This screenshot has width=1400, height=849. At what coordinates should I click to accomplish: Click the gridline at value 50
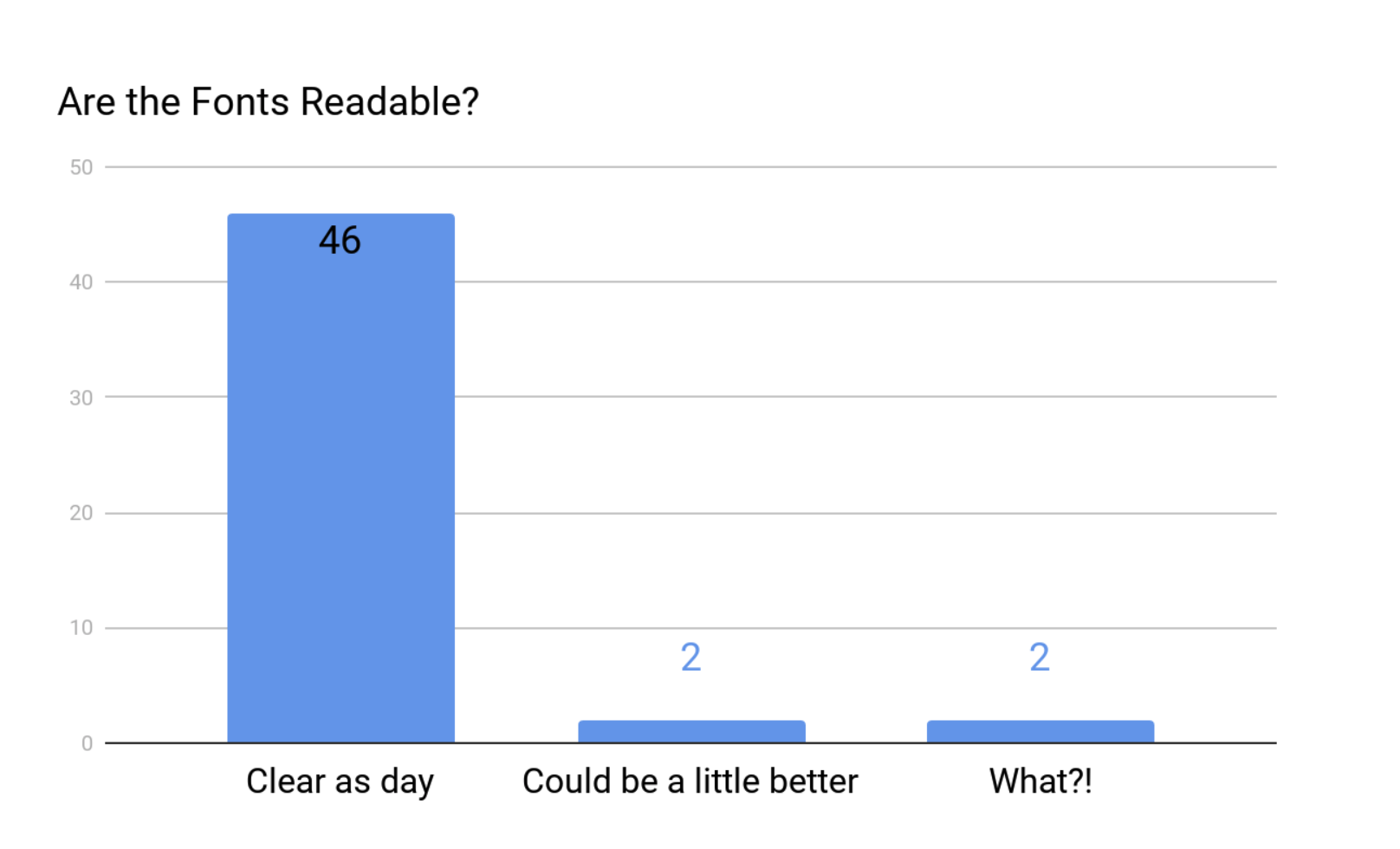690,166
